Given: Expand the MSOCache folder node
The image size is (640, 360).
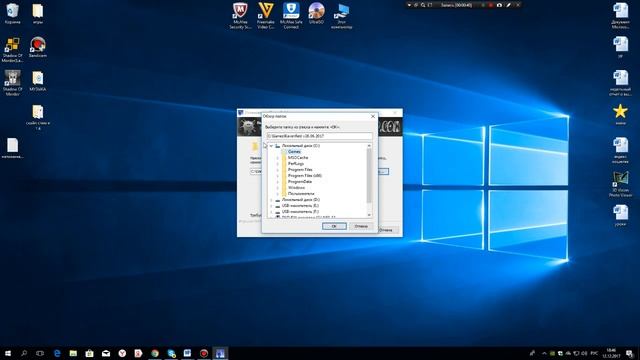Looking at the screenshot, I should click(x=278, y=158).
